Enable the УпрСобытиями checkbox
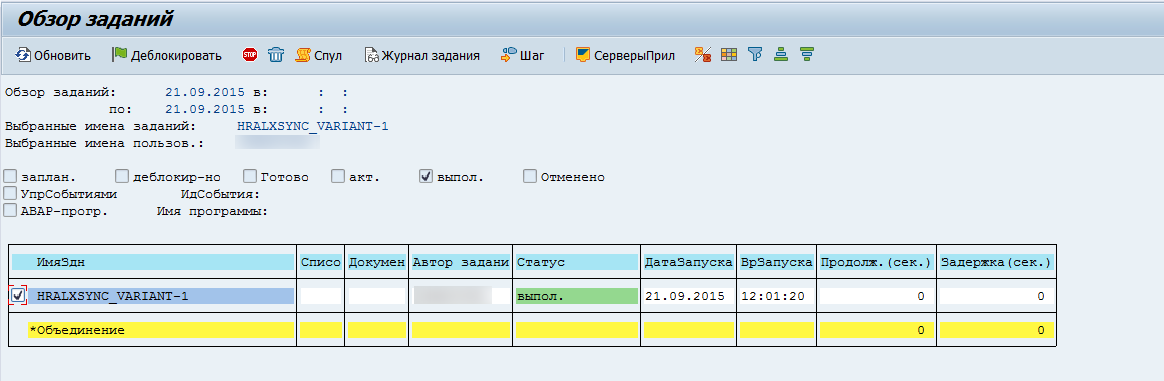 click(x=10, y=193)
